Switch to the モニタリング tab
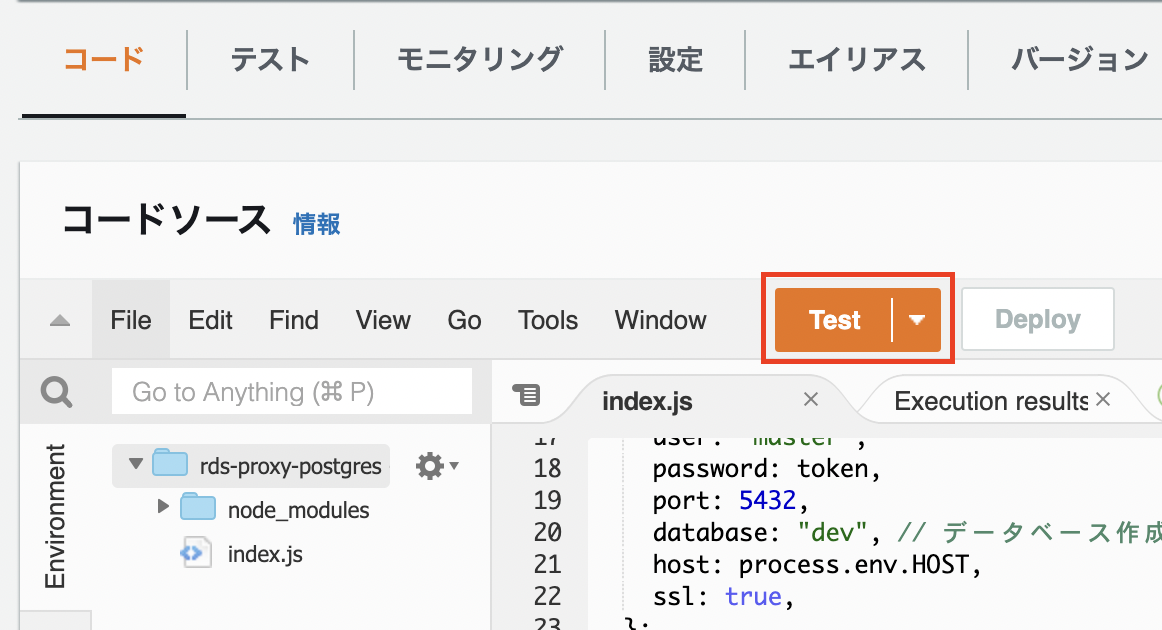The image size is (1162, 630). coord(479,60)
